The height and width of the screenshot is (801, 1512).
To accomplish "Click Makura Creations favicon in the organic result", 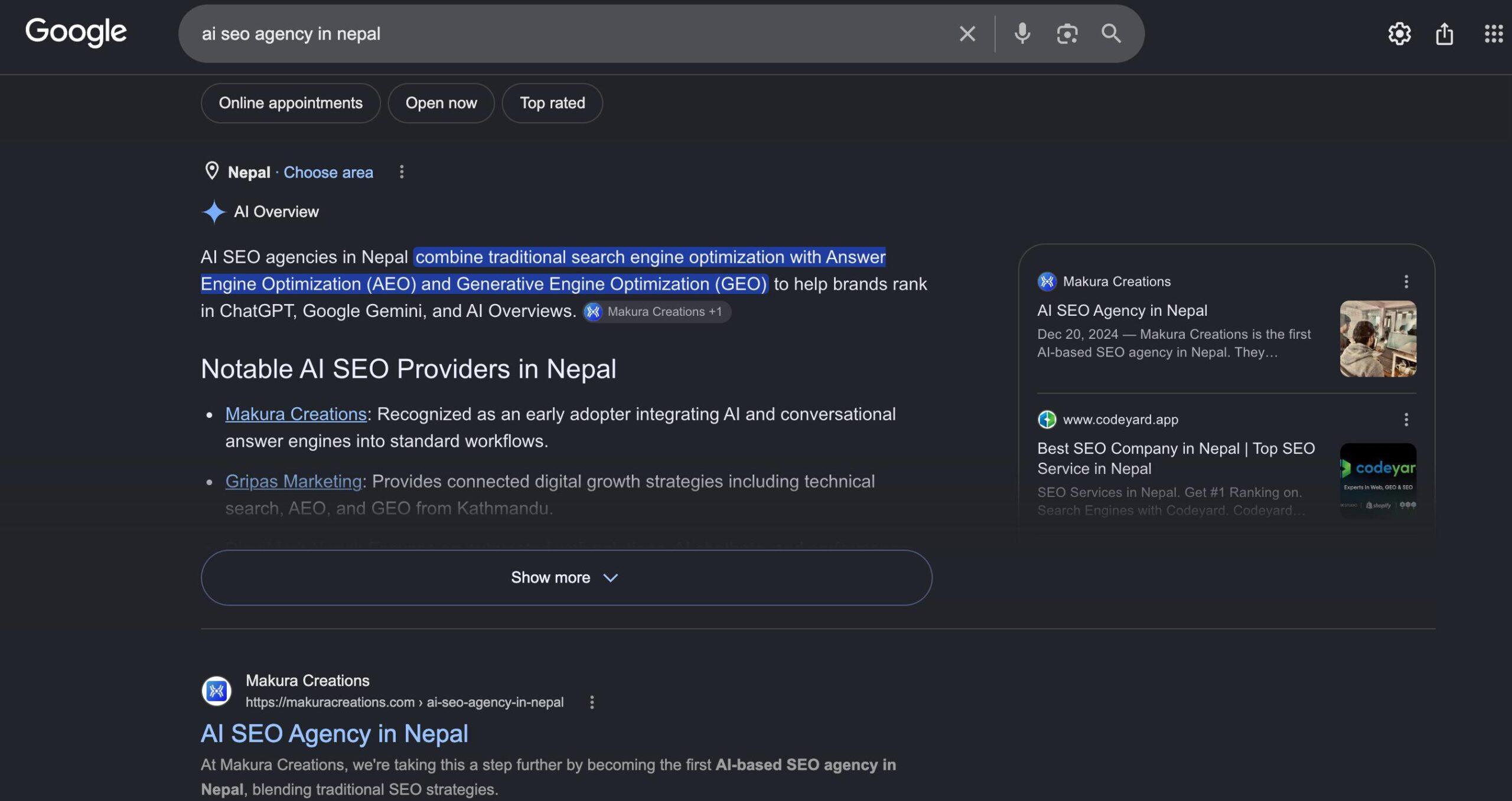I will coord(216,691).
